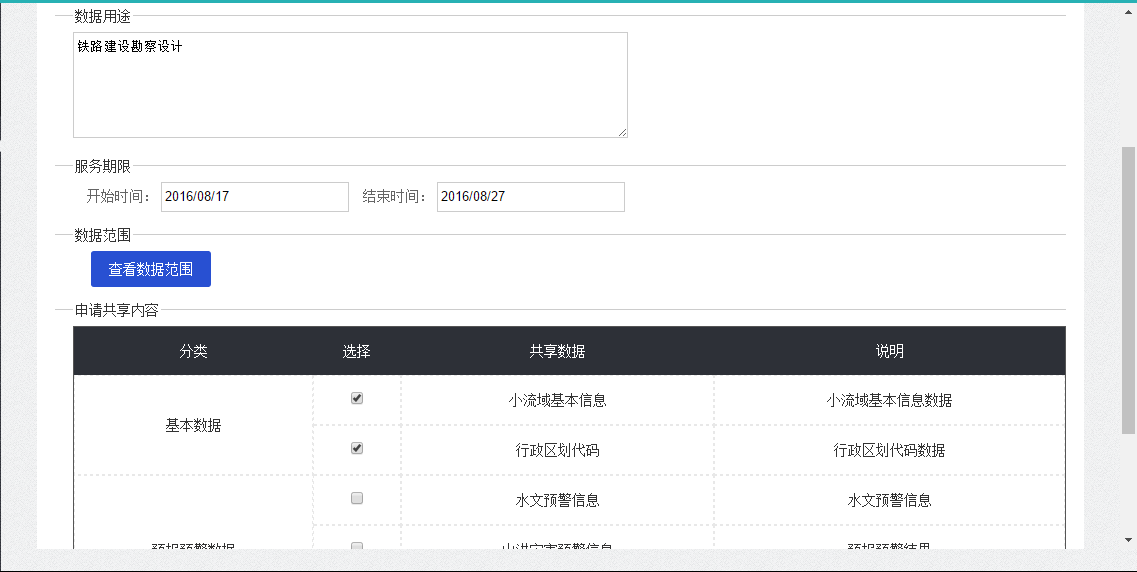Select the 基本数据 category cell
The image size is (1137, 572).
pos(193,426)
